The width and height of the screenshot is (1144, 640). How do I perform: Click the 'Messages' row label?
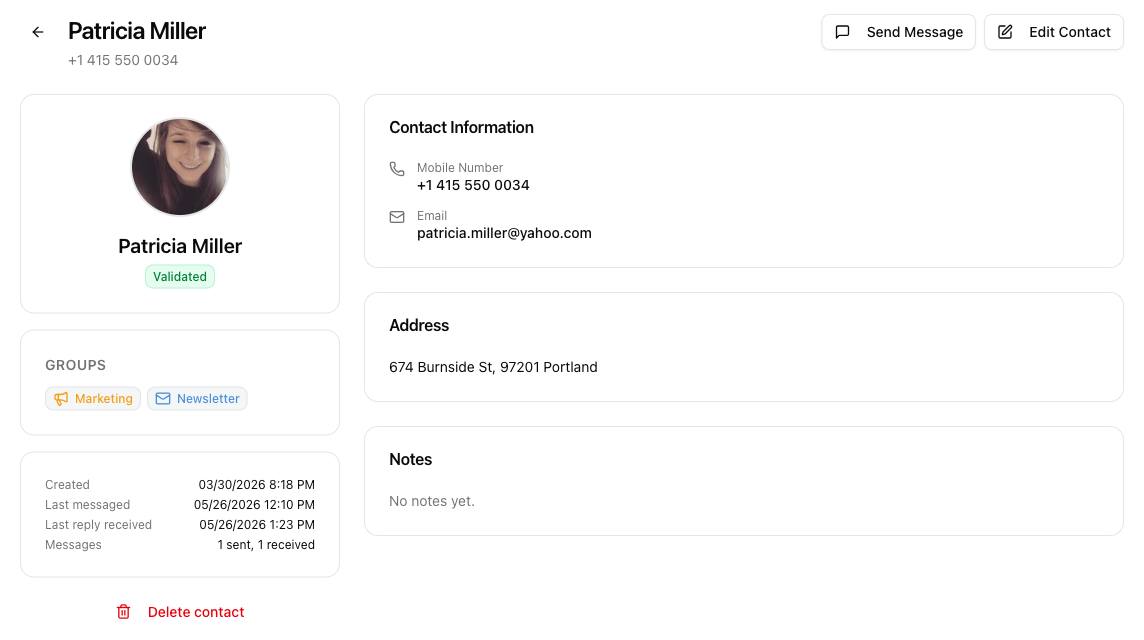coord(73,545)
